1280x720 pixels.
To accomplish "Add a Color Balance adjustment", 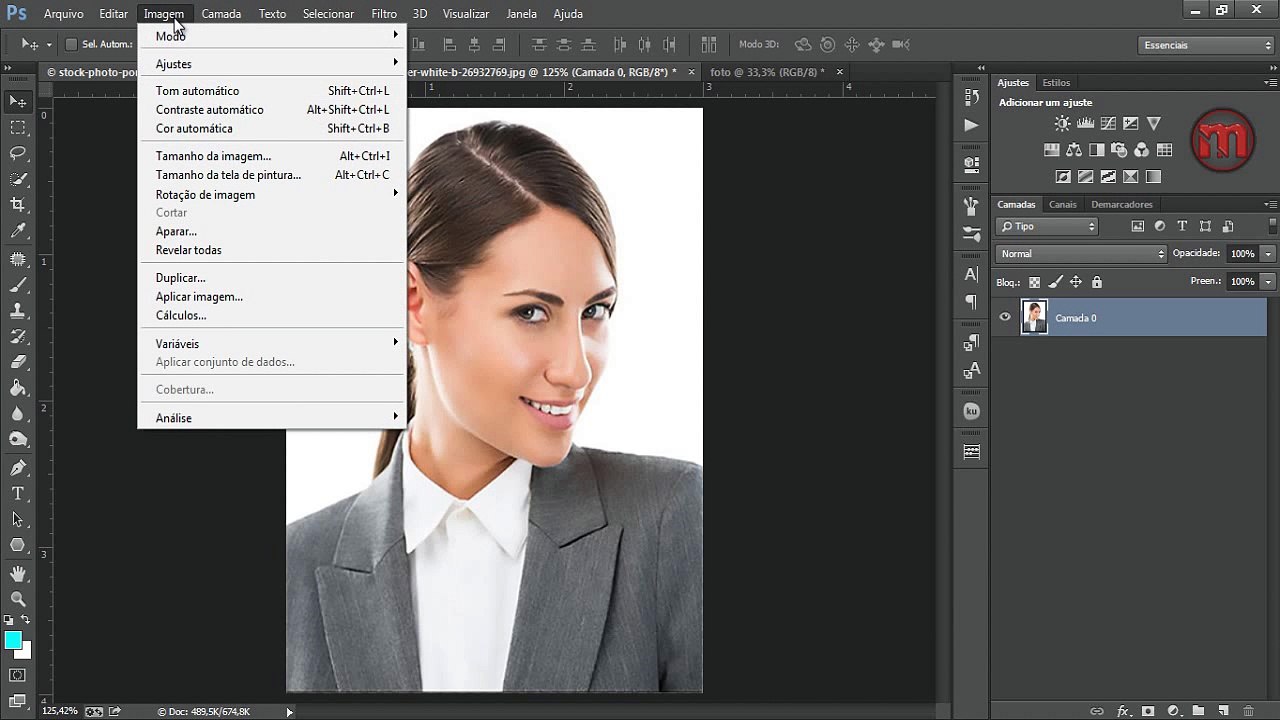I will pyautogui.click(x=1074, y=150).
